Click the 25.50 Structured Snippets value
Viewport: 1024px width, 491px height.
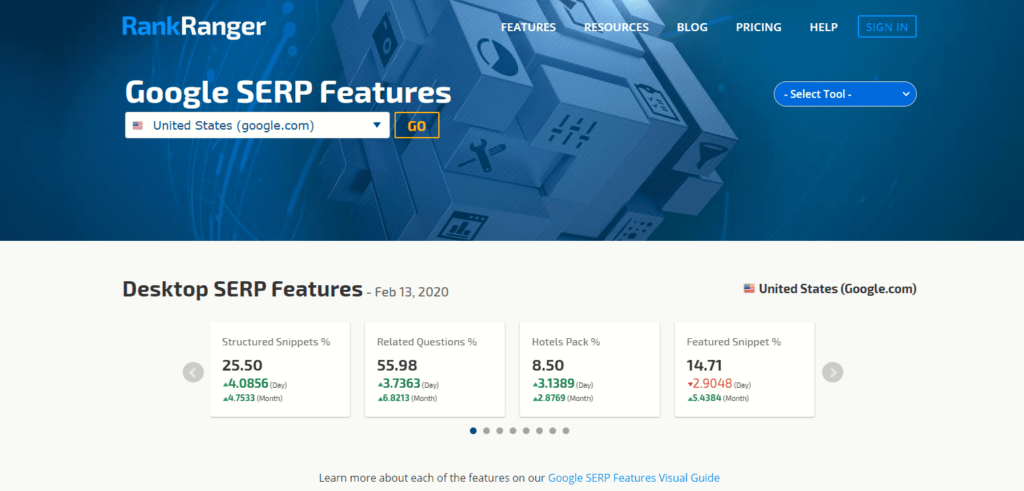242,366
